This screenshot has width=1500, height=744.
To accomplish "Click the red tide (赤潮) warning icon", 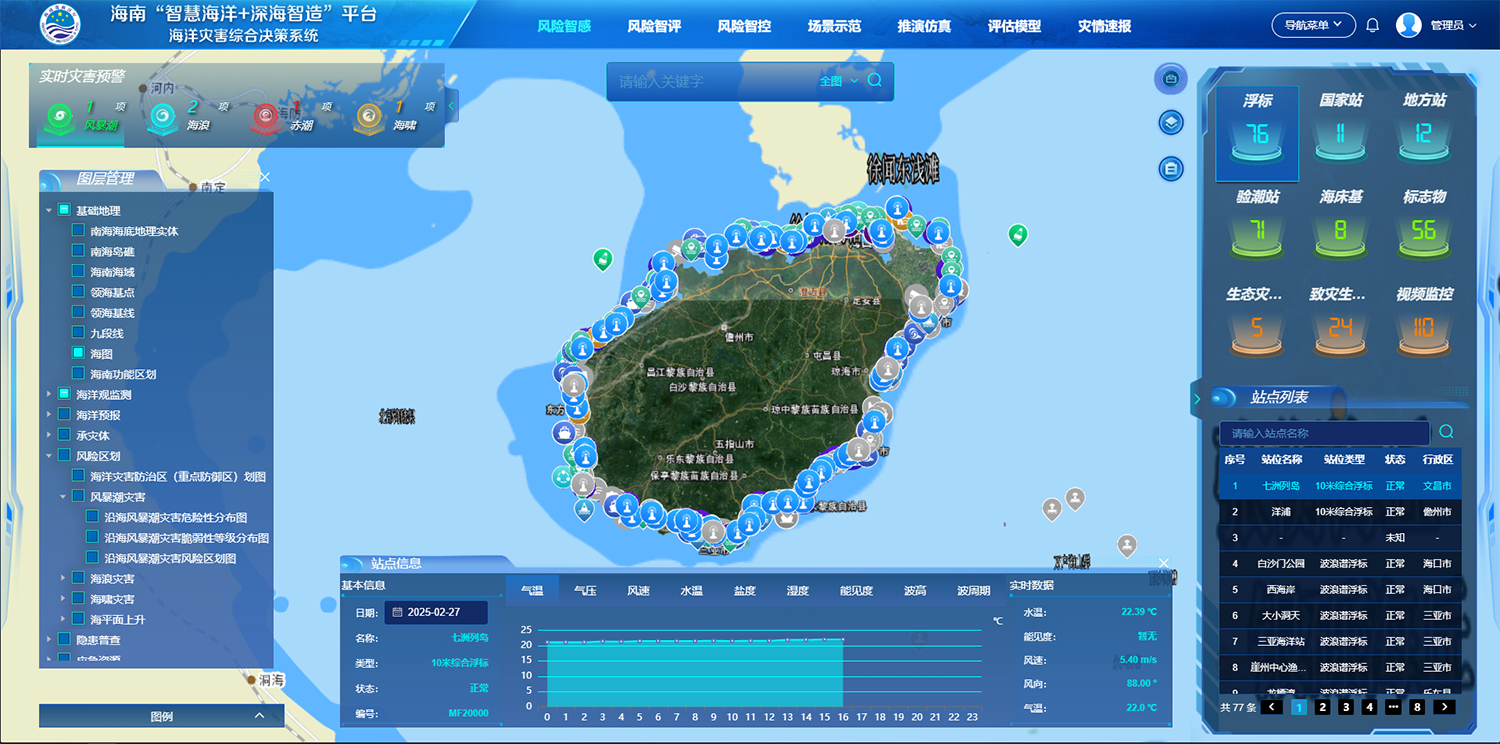I will (266, 118).
